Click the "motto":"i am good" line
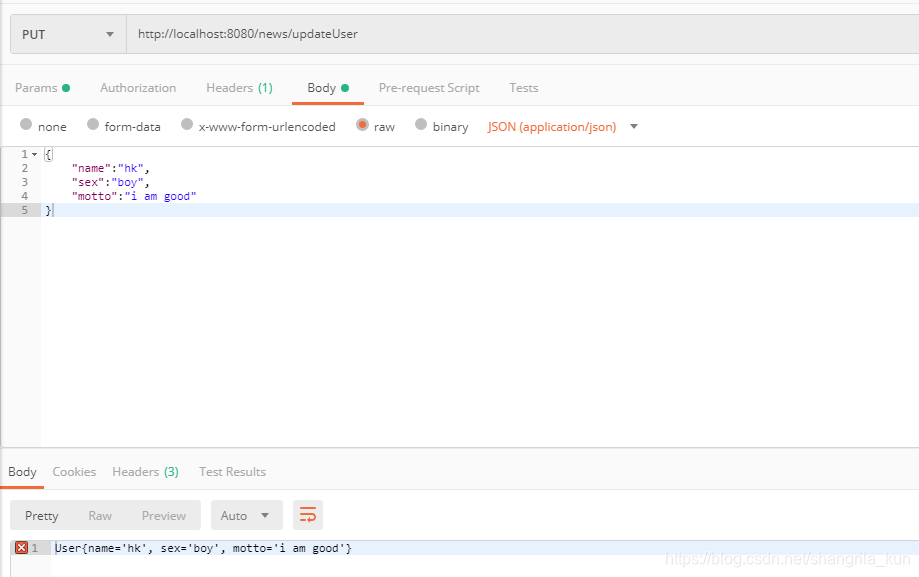 click(x=134, y=196)
